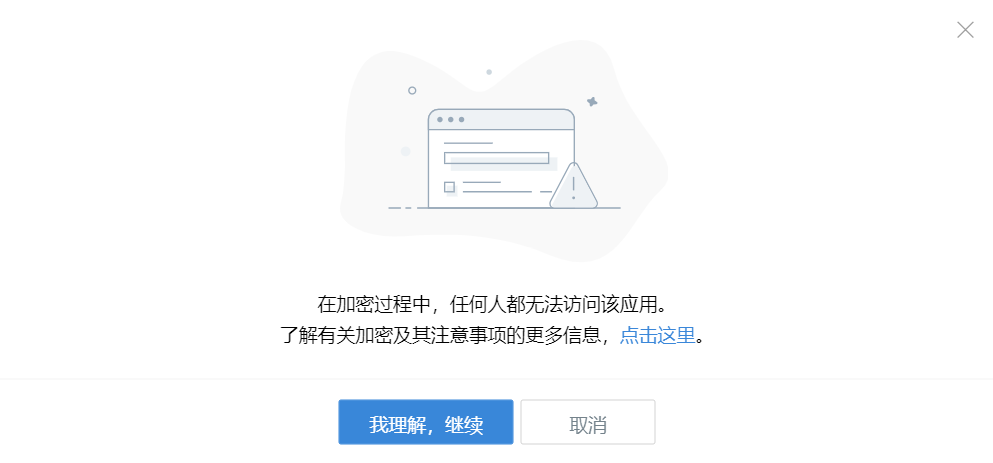Close the encryption warning dialog
This screenshot has height=463, width=993.
(965, 30)
